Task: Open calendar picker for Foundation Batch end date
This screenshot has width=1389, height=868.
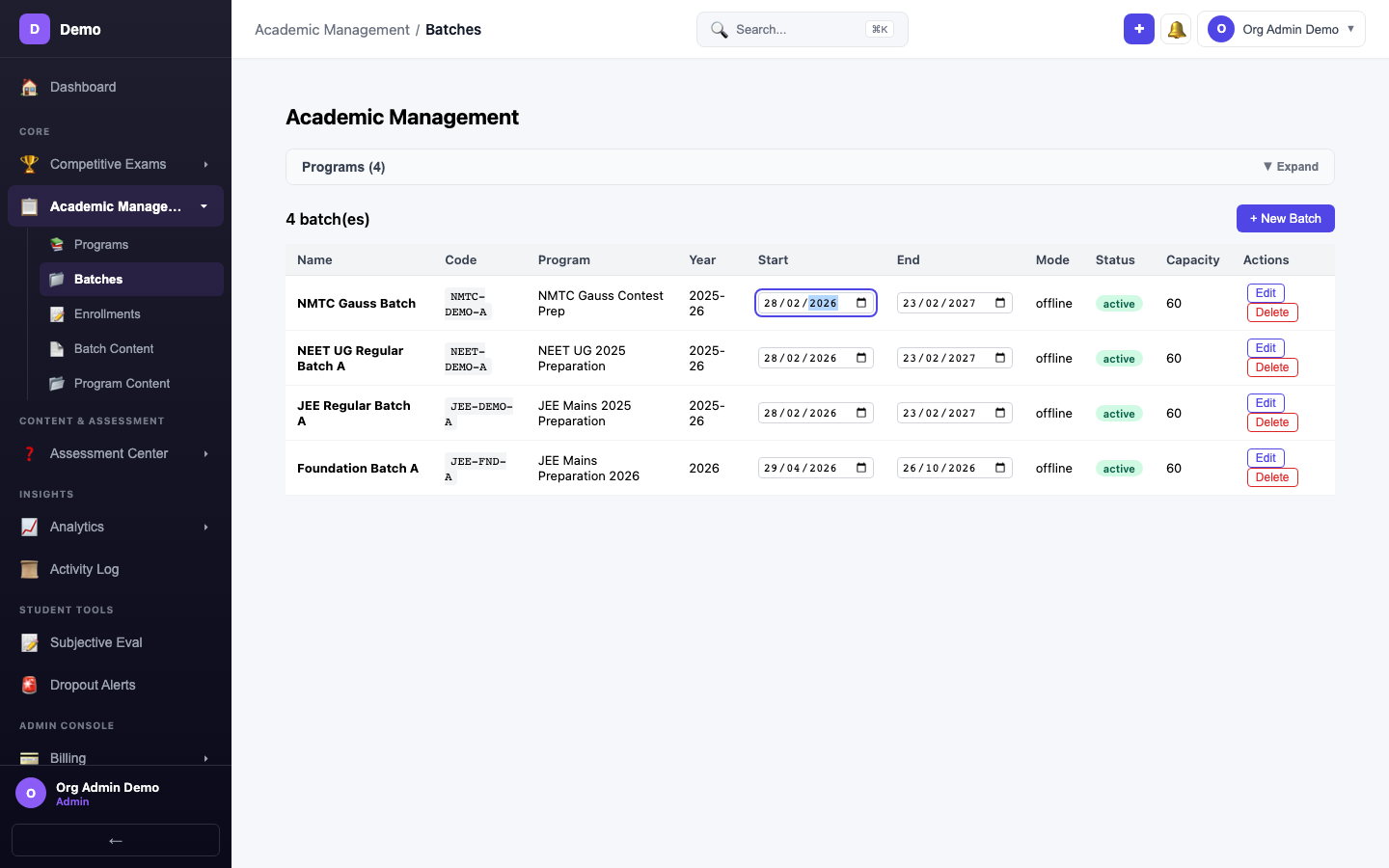Action: click(x=1000, y=468)
